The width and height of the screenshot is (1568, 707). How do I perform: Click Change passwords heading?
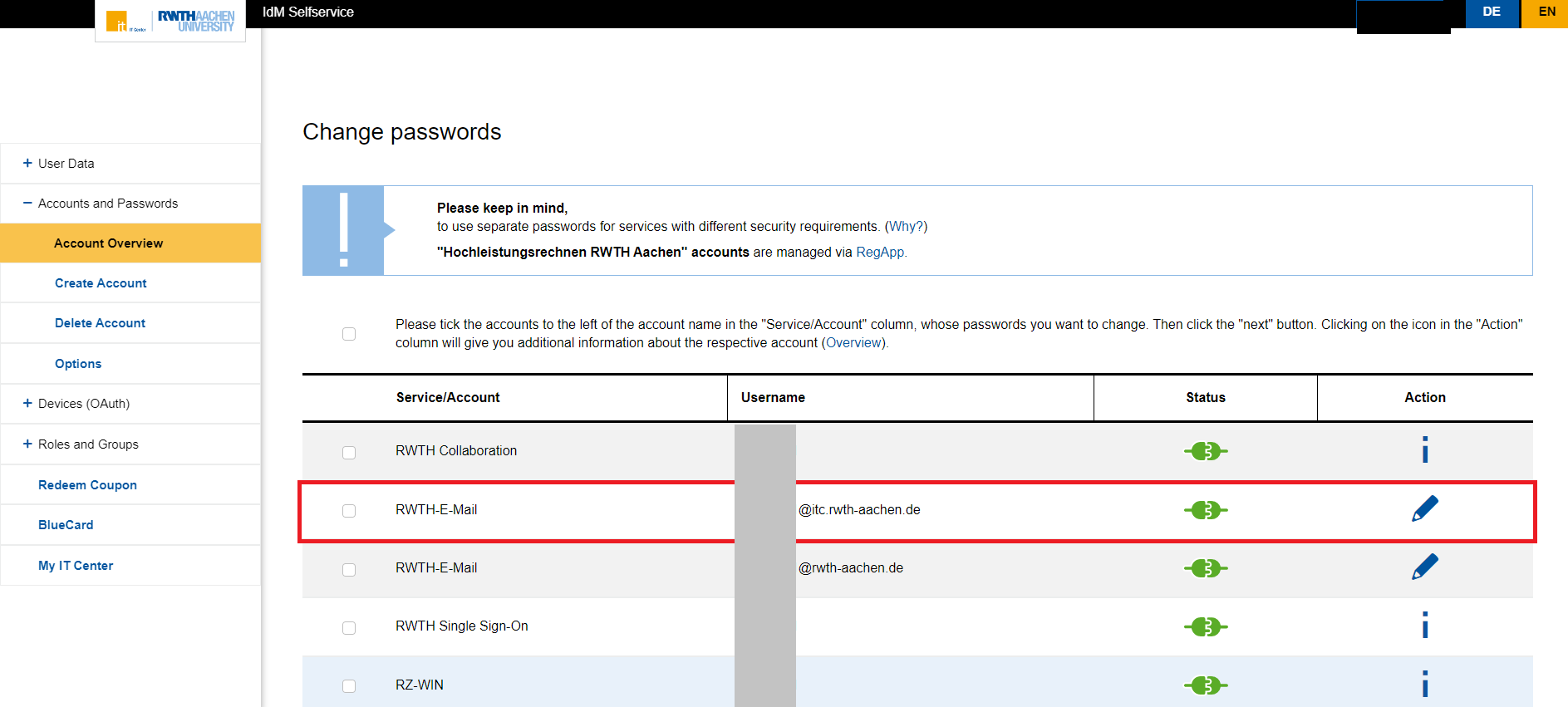(x=402, y=131)
